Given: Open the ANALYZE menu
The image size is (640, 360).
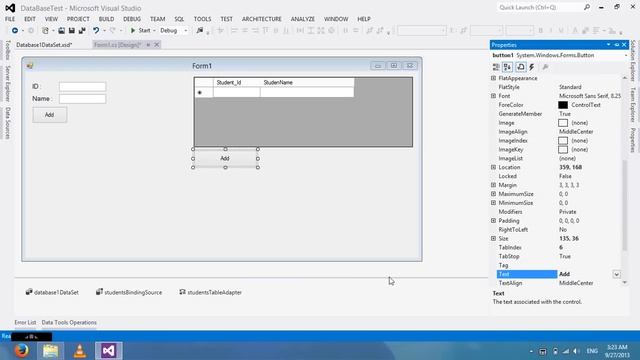Looking at the screenshot, I should (302, 19).
